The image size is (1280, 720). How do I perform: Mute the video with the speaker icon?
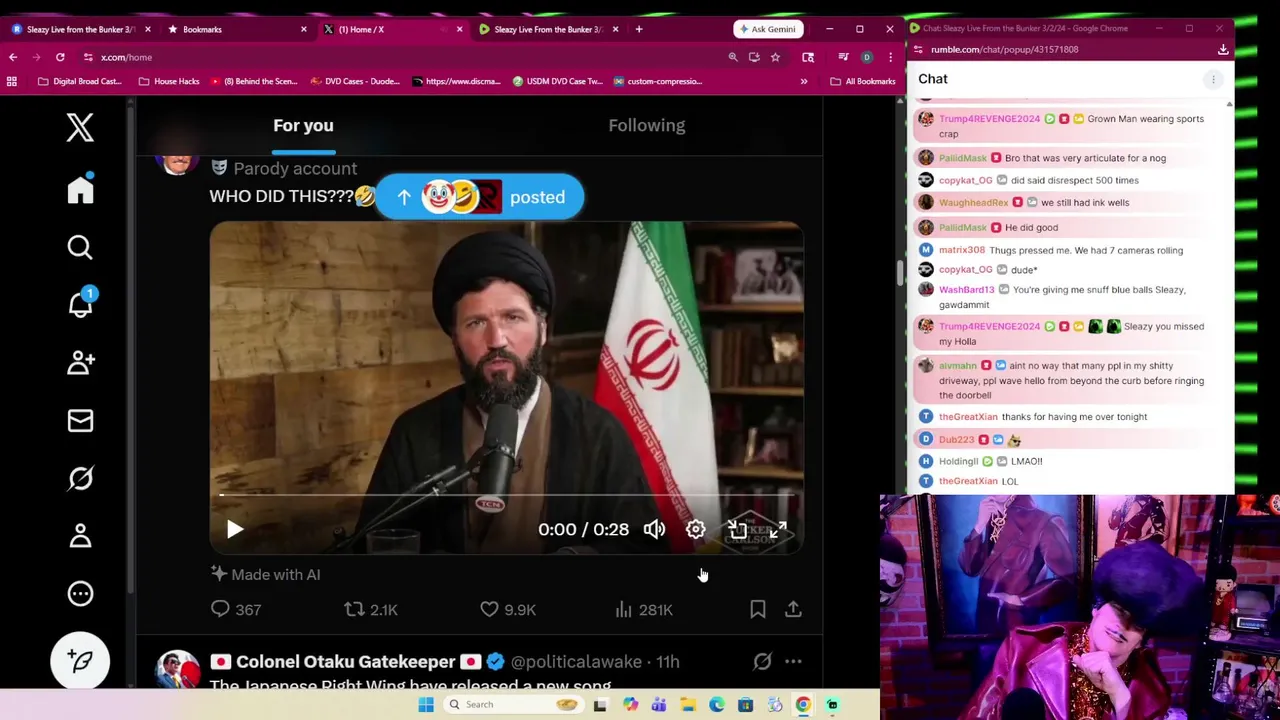pos(654,529)
